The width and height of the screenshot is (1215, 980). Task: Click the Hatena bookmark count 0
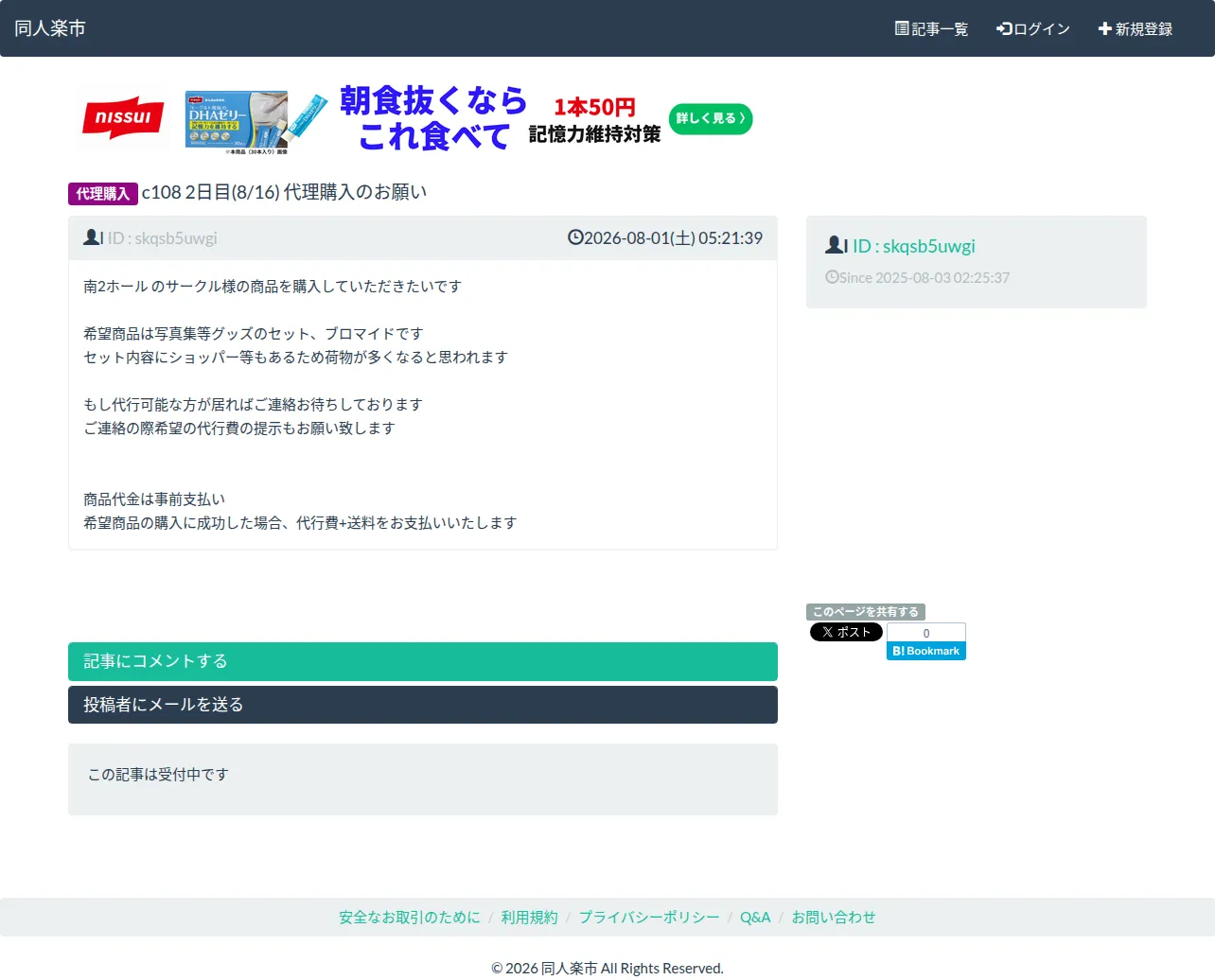926,633
